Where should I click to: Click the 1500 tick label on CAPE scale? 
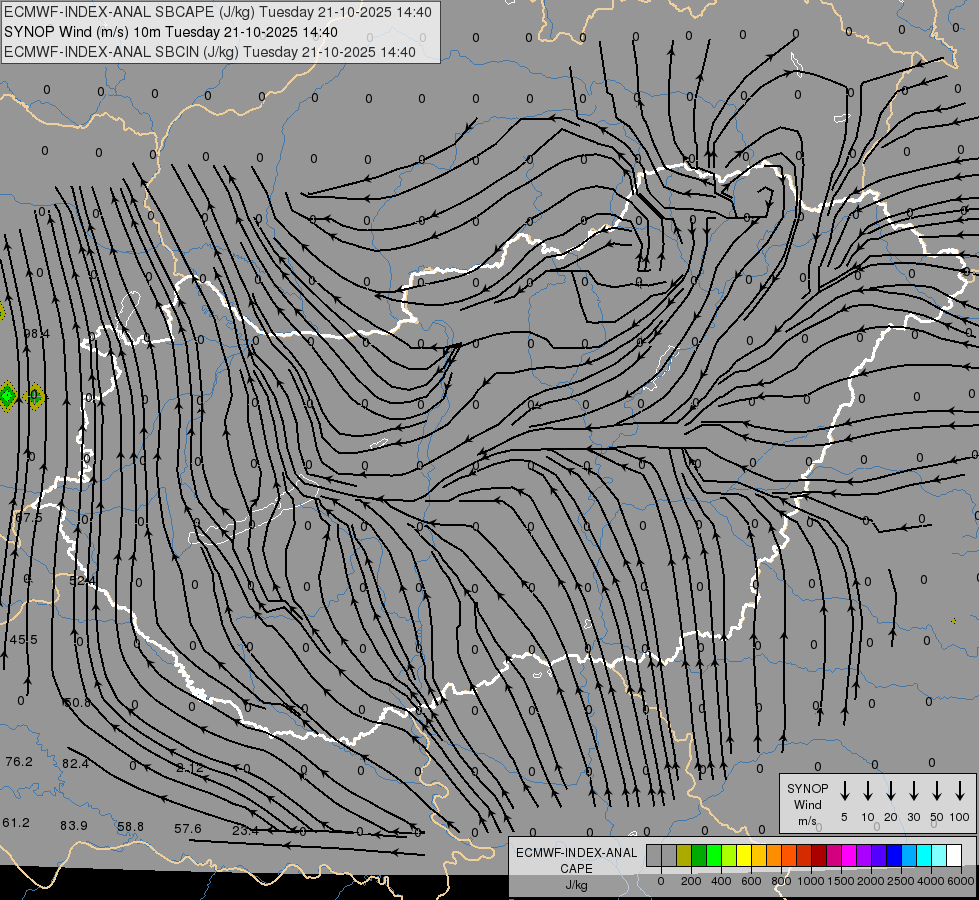841,881
